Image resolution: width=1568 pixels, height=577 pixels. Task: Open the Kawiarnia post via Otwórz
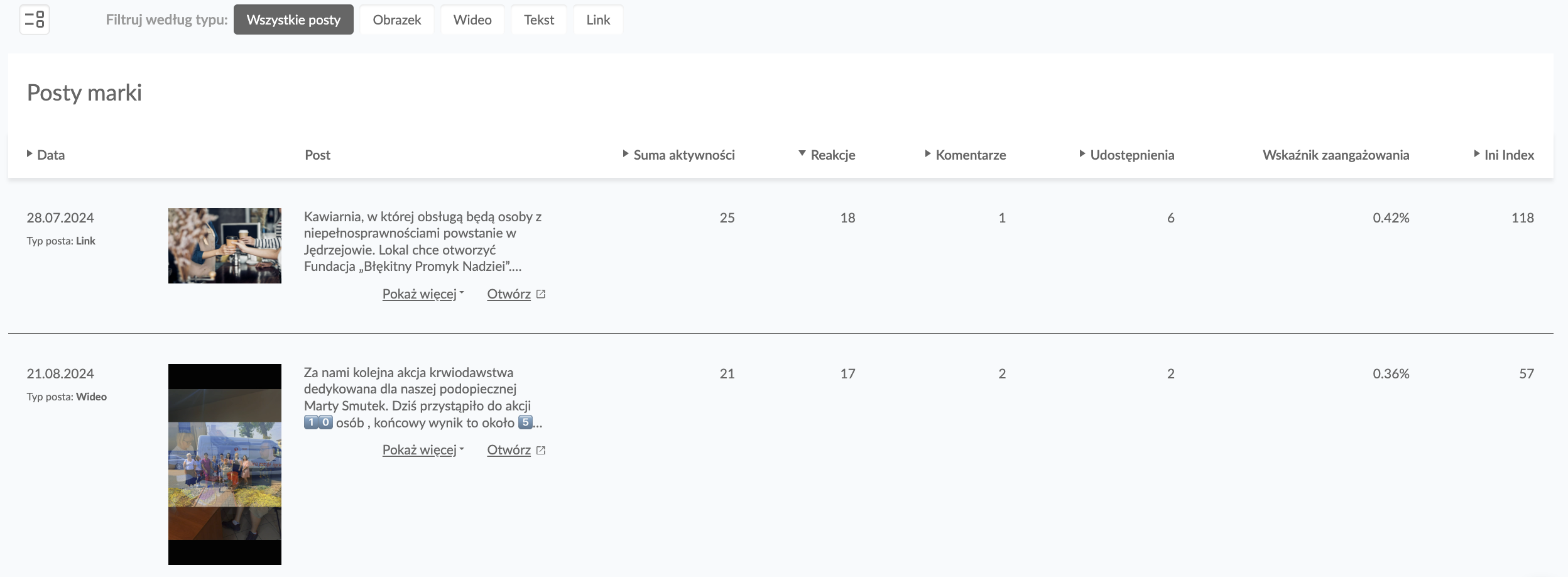(509, 294)
